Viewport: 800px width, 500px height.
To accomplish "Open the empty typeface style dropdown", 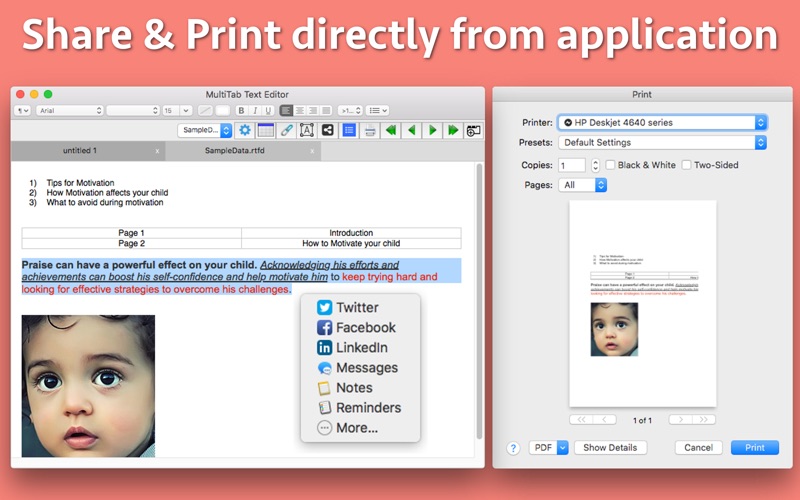I will point(133,110).
